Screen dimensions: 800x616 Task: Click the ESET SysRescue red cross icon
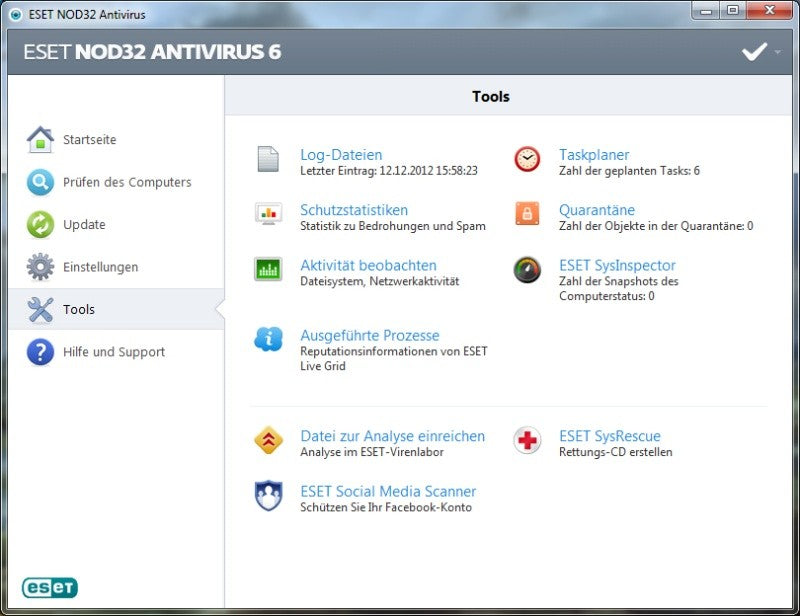click(x=527, y=440)
